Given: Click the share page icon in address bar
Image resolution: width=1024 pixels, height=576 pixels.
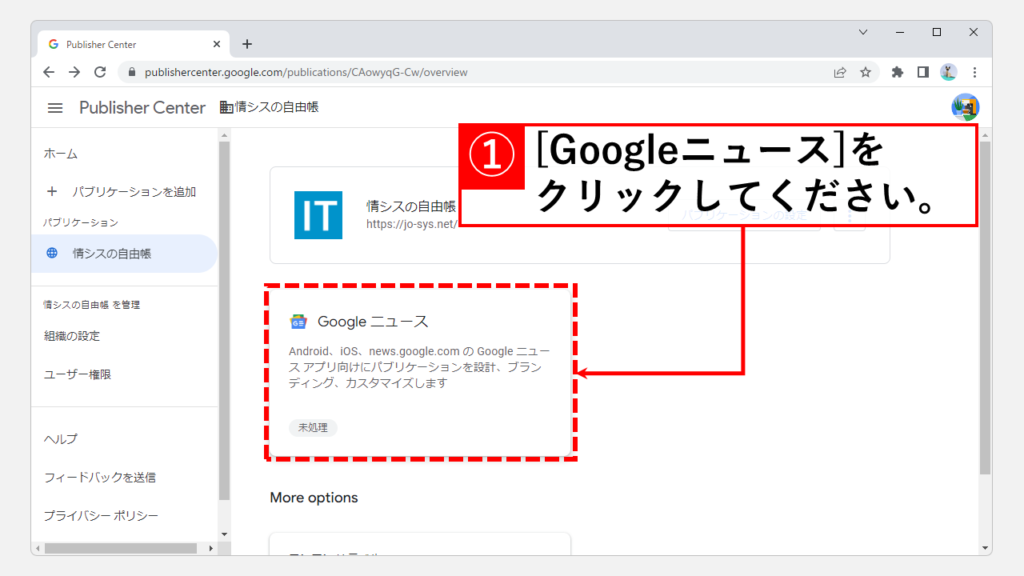Looking at the screenshot, I should coord(840,72).
